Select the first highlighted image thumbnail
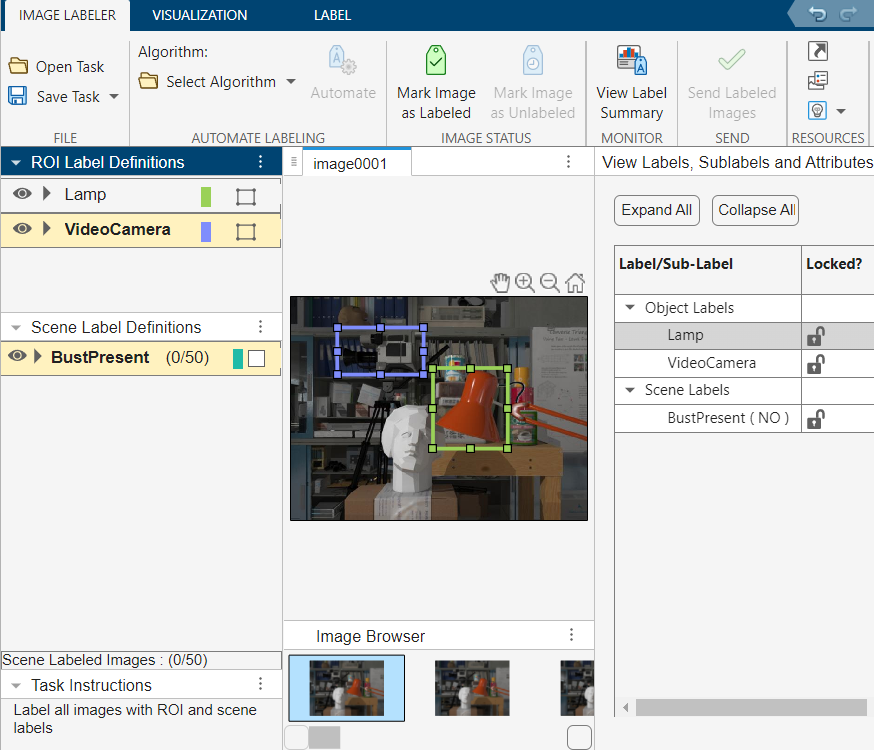The width and height of the screenshot is (874, 750). 347,688
